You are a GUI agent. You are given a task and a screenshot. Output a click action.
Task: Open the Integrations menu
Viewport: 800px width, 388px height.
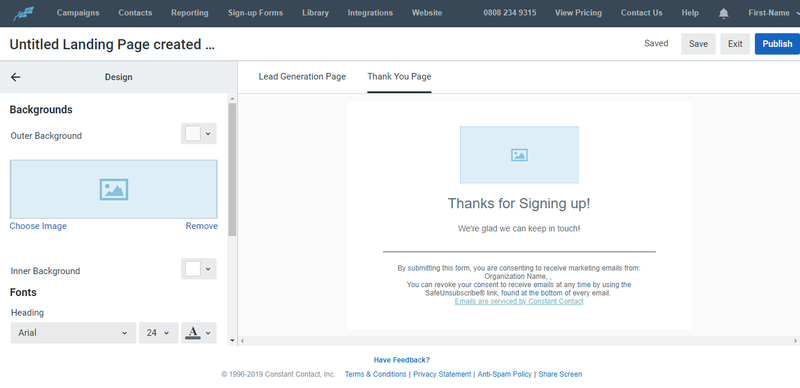[370, 13]
